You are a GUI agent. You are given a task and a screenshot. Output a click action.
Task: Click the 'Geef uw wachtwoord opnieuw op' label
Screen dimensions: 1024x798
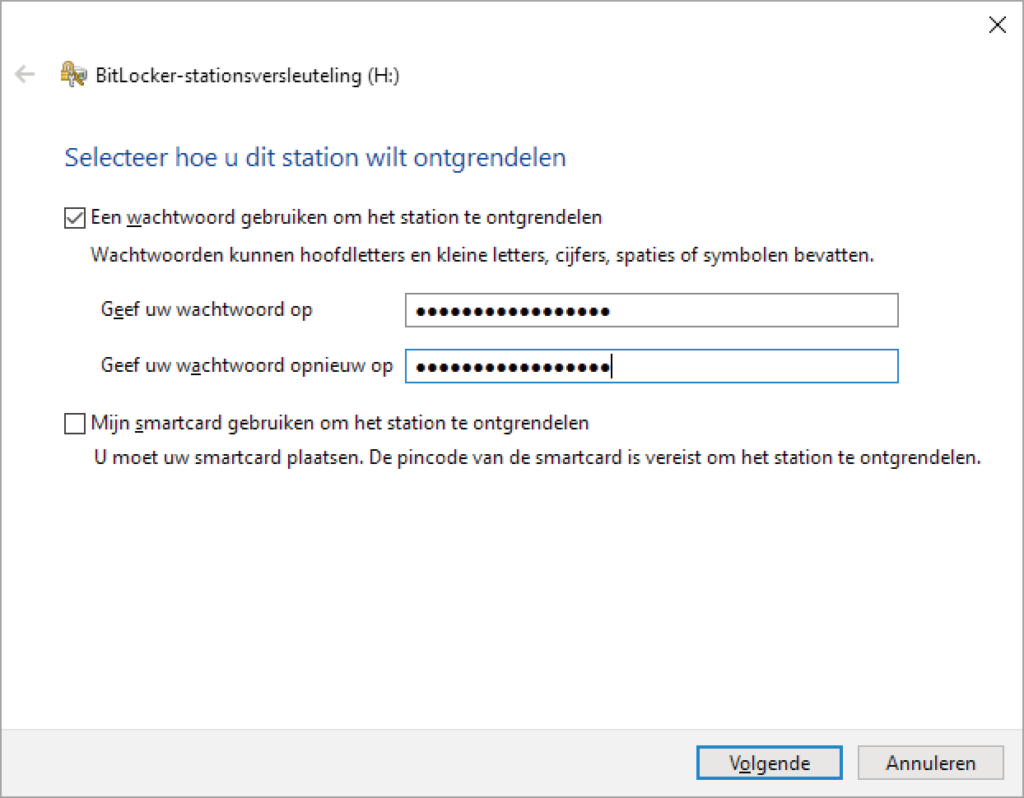coord(246,366)
